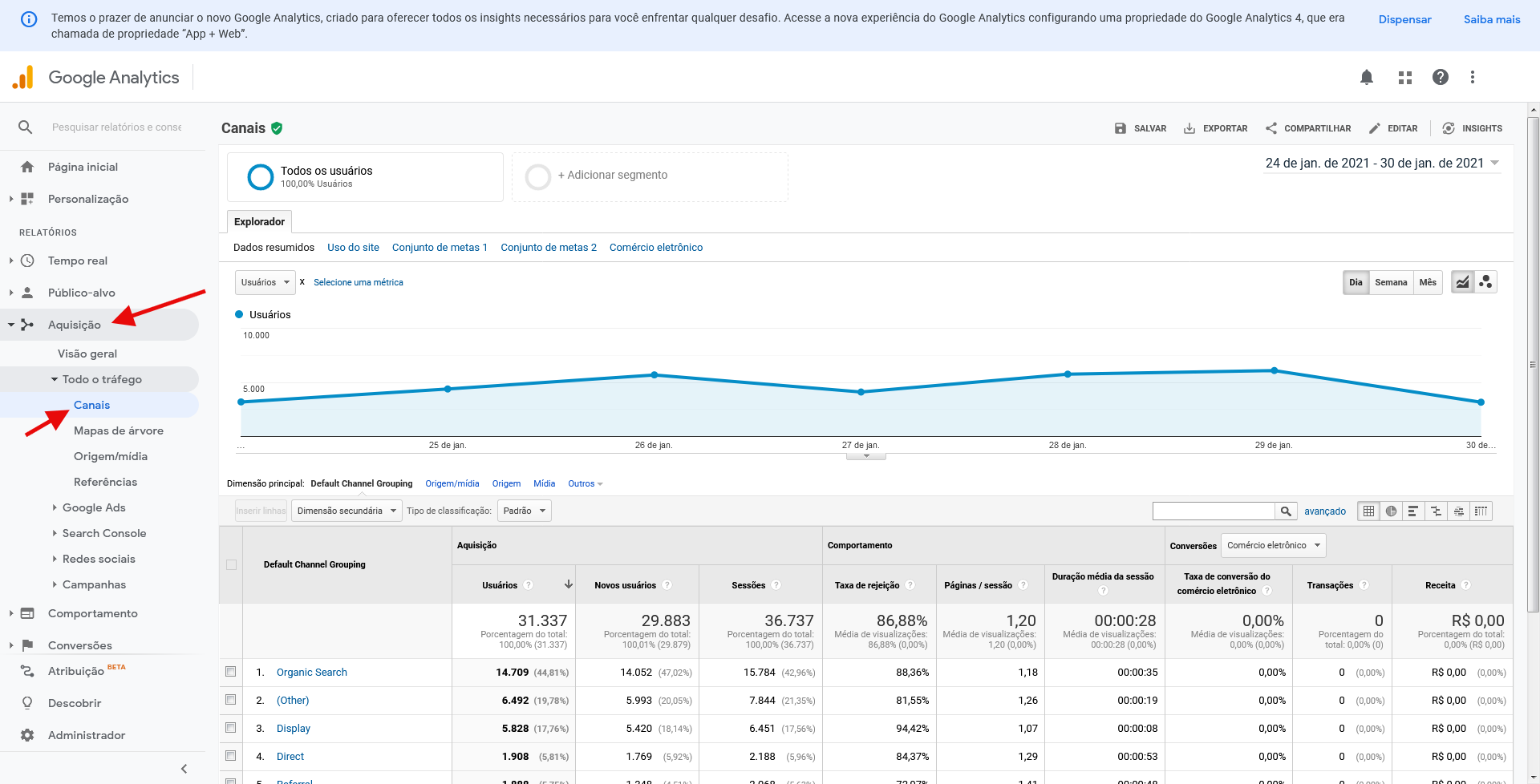
Task: Click the Pesquisar relatórios search field
Action: [117, 127]
